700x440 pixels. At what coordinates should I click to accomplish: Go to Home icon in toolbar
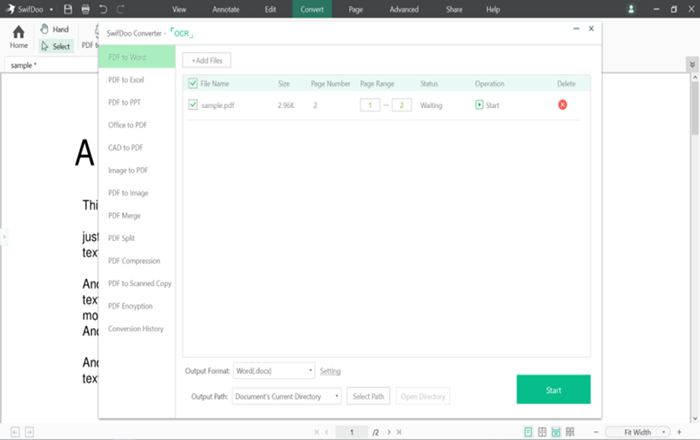[x=19, y=37]
